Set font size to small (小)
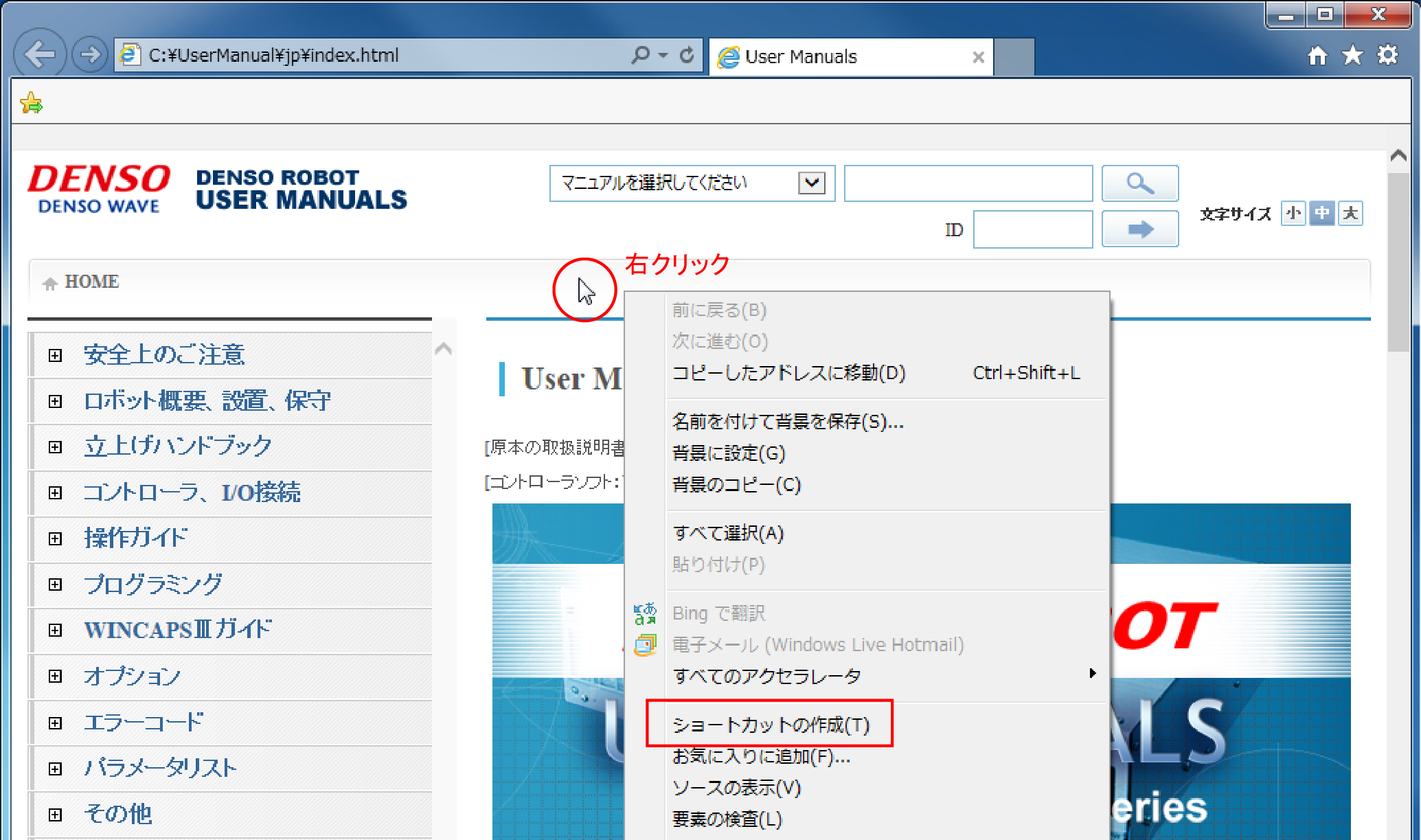 point(1293,214)
